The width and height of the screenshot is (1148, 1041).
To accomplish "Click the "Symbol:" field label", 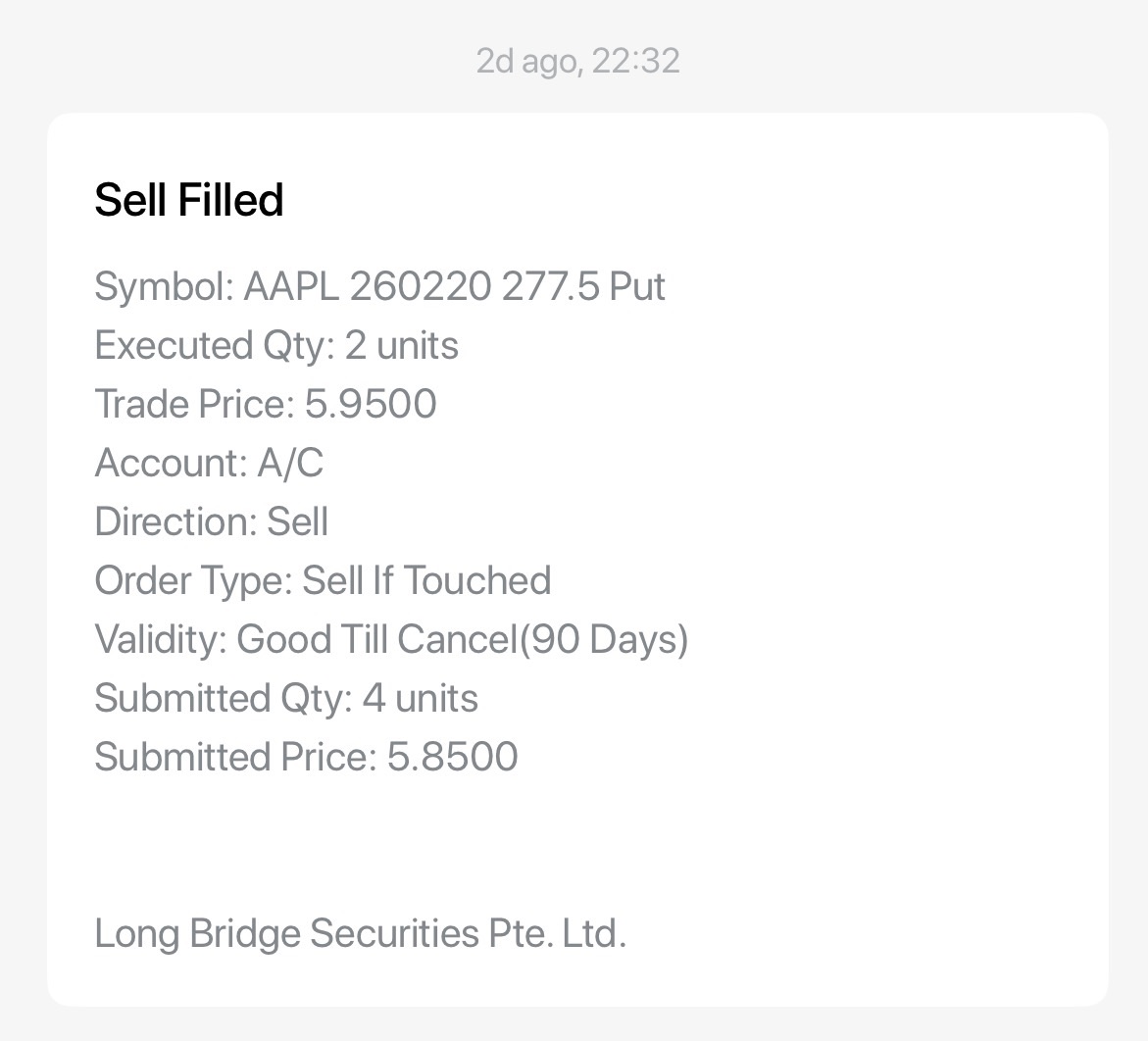I will tap(164, 286).
